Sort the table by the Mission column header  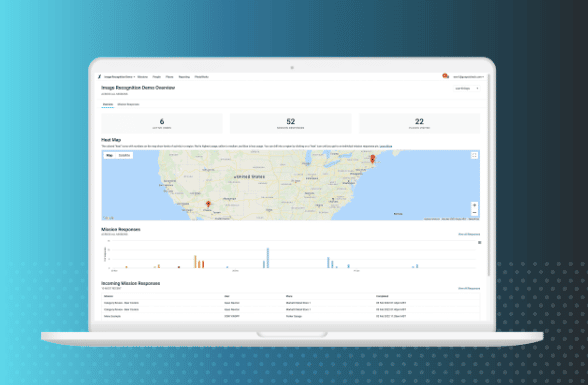pos(108,296)
